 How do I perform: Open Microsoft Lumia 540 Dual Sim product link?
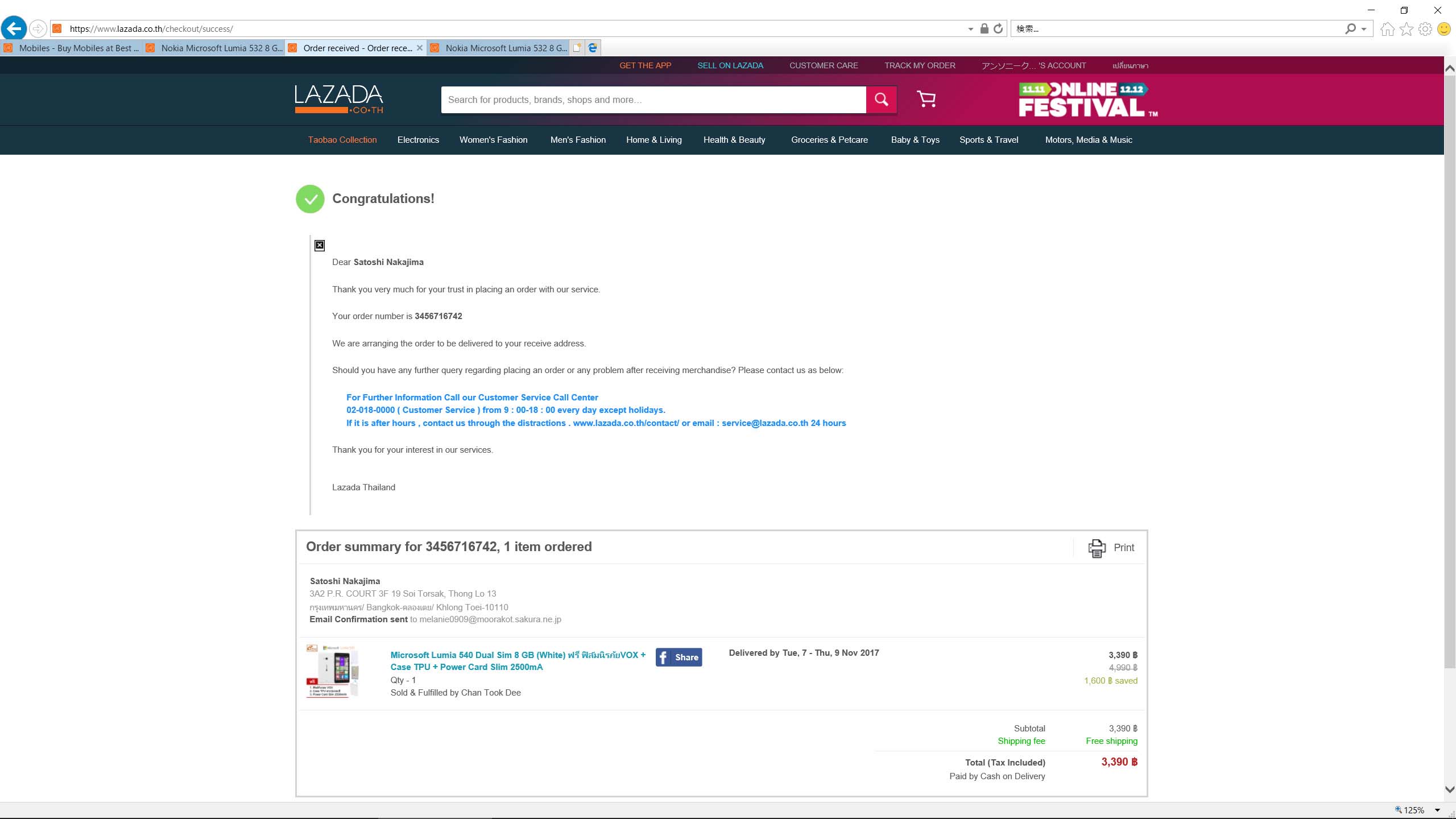pos(518,661)
